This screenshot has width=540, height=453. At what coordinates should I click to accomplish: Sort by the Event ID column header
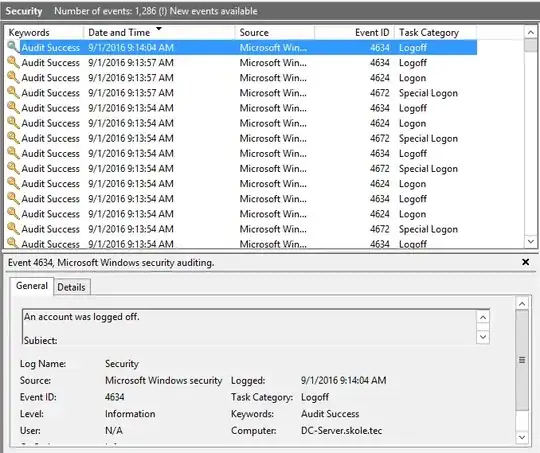coord(355,32)
